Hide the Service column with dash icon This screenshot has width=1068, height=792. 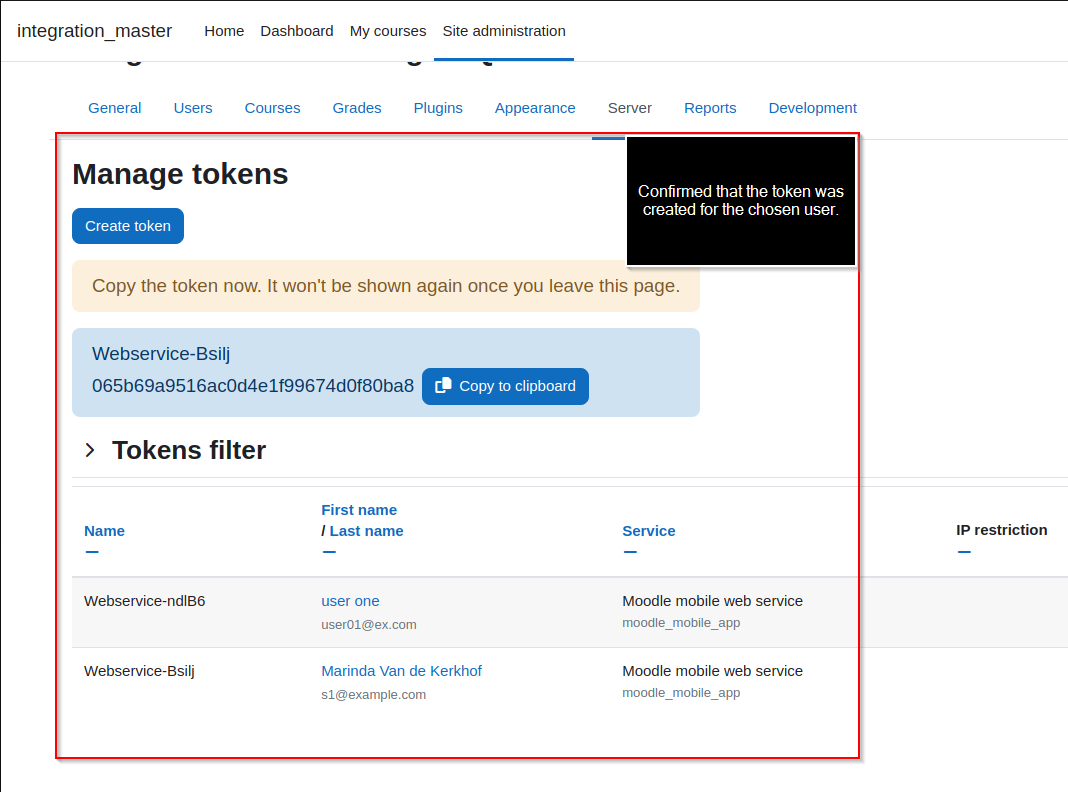tap(630, 552)
